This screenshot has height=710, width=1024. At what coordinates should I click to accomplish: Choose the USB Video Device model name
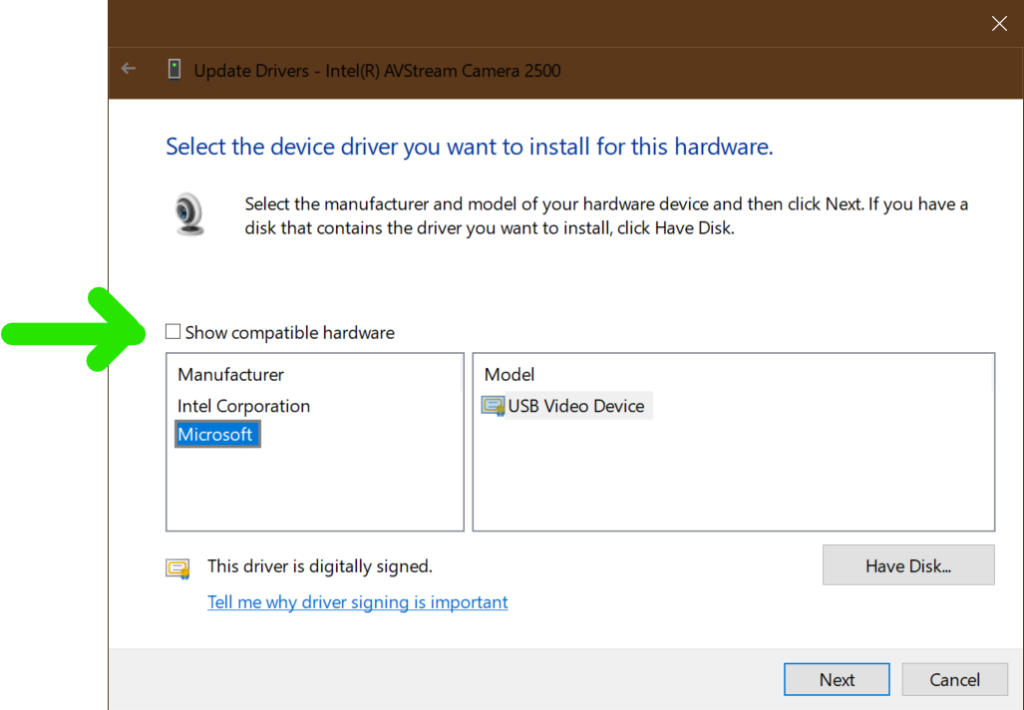(x=576, y=406)
